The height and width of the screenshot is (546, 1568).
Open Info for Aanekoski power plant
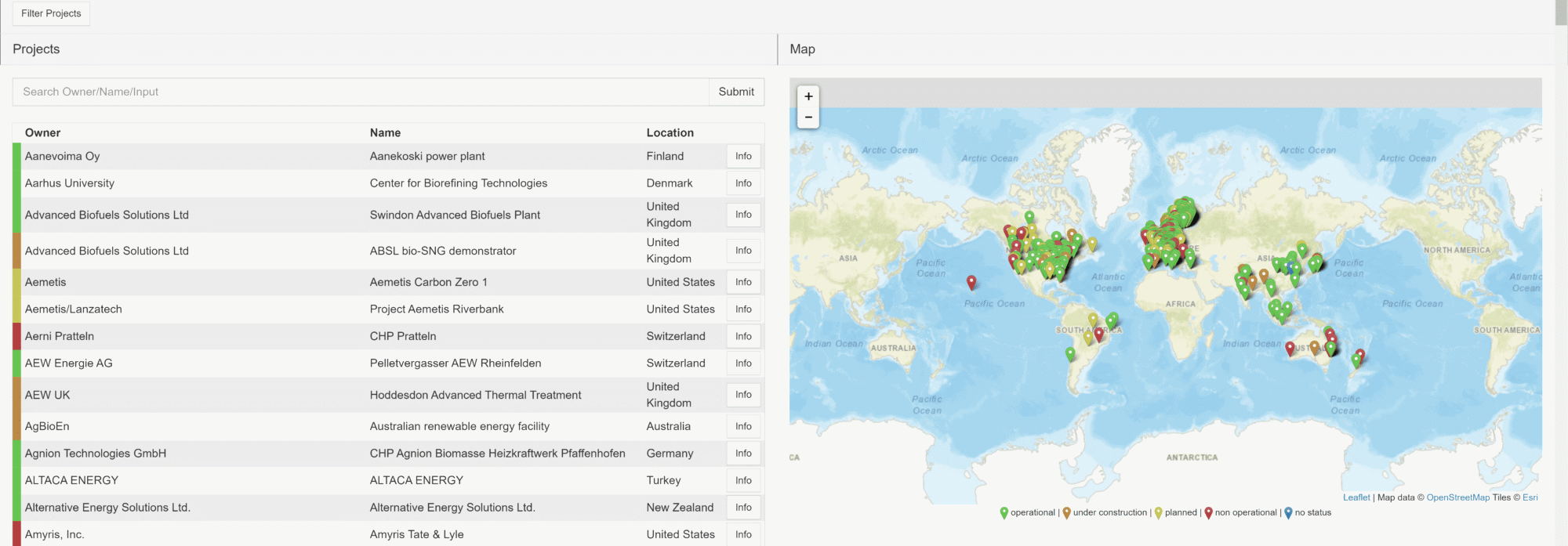coord(743,157)
